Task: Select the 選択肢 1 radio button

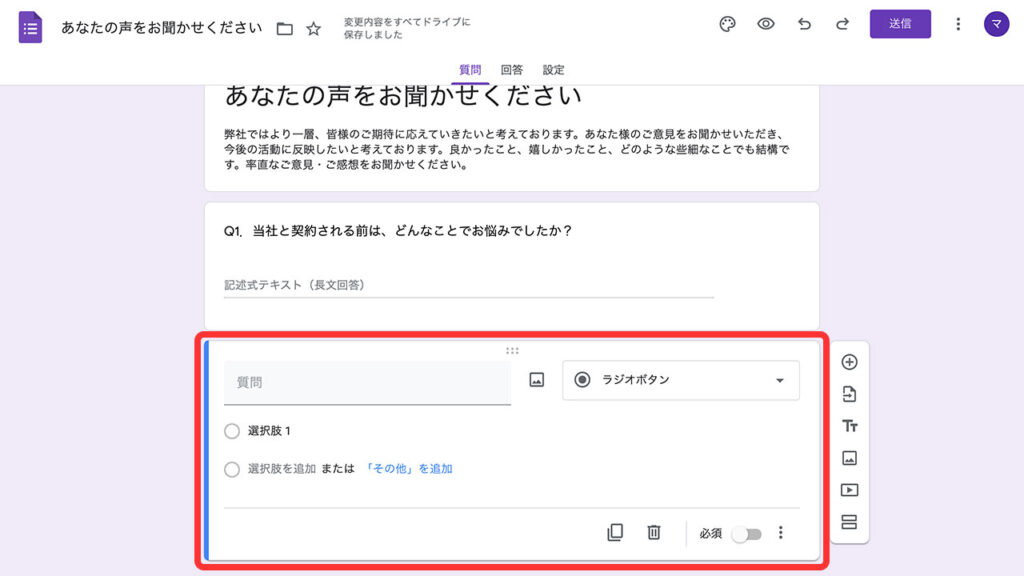Action: 232,431
